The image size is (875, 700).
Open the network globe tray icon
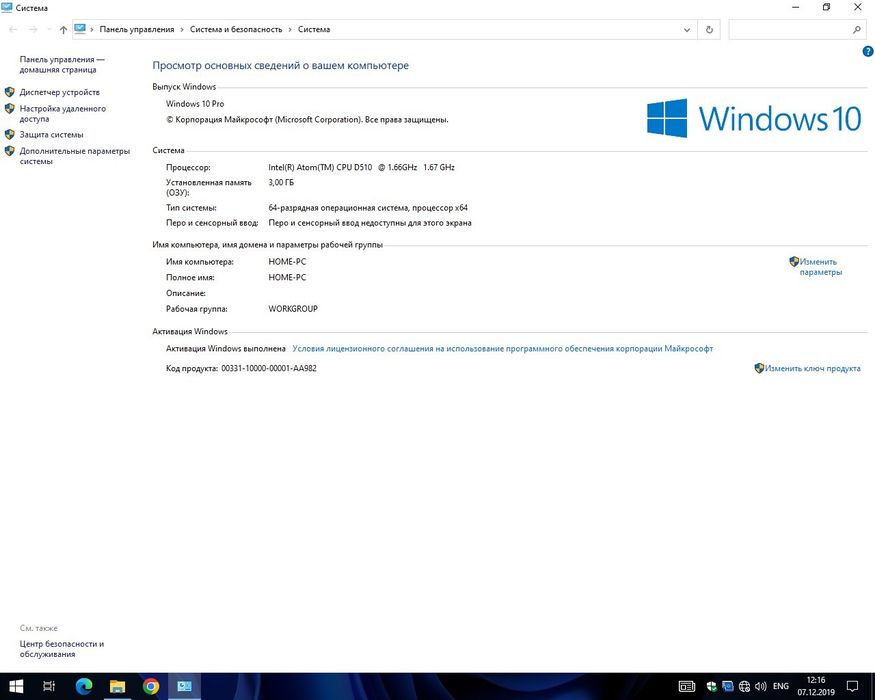[744, 687]
